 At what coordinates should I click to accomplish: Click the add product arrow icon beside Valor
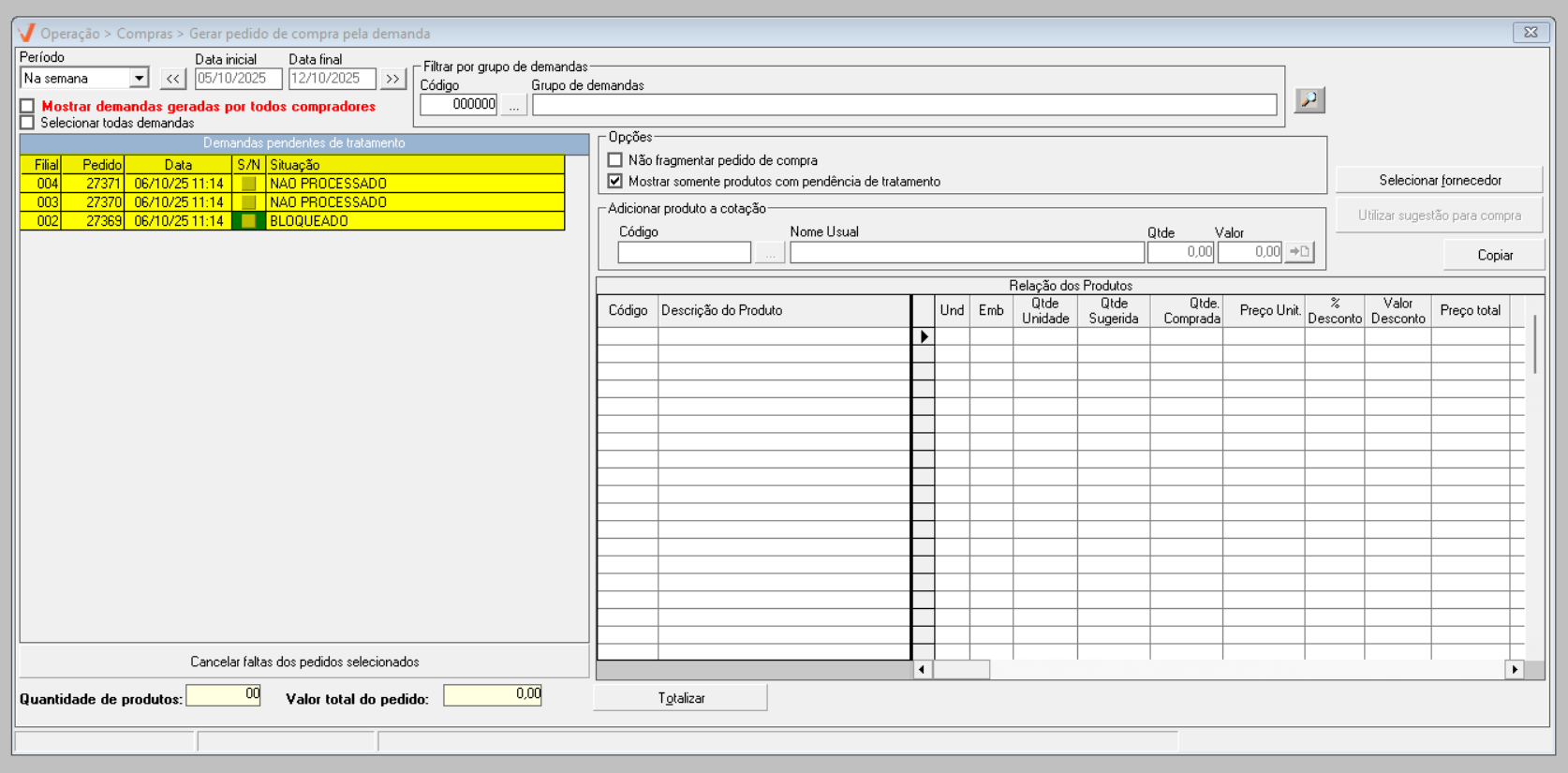pyautogui.click(x=1299, y=252)
